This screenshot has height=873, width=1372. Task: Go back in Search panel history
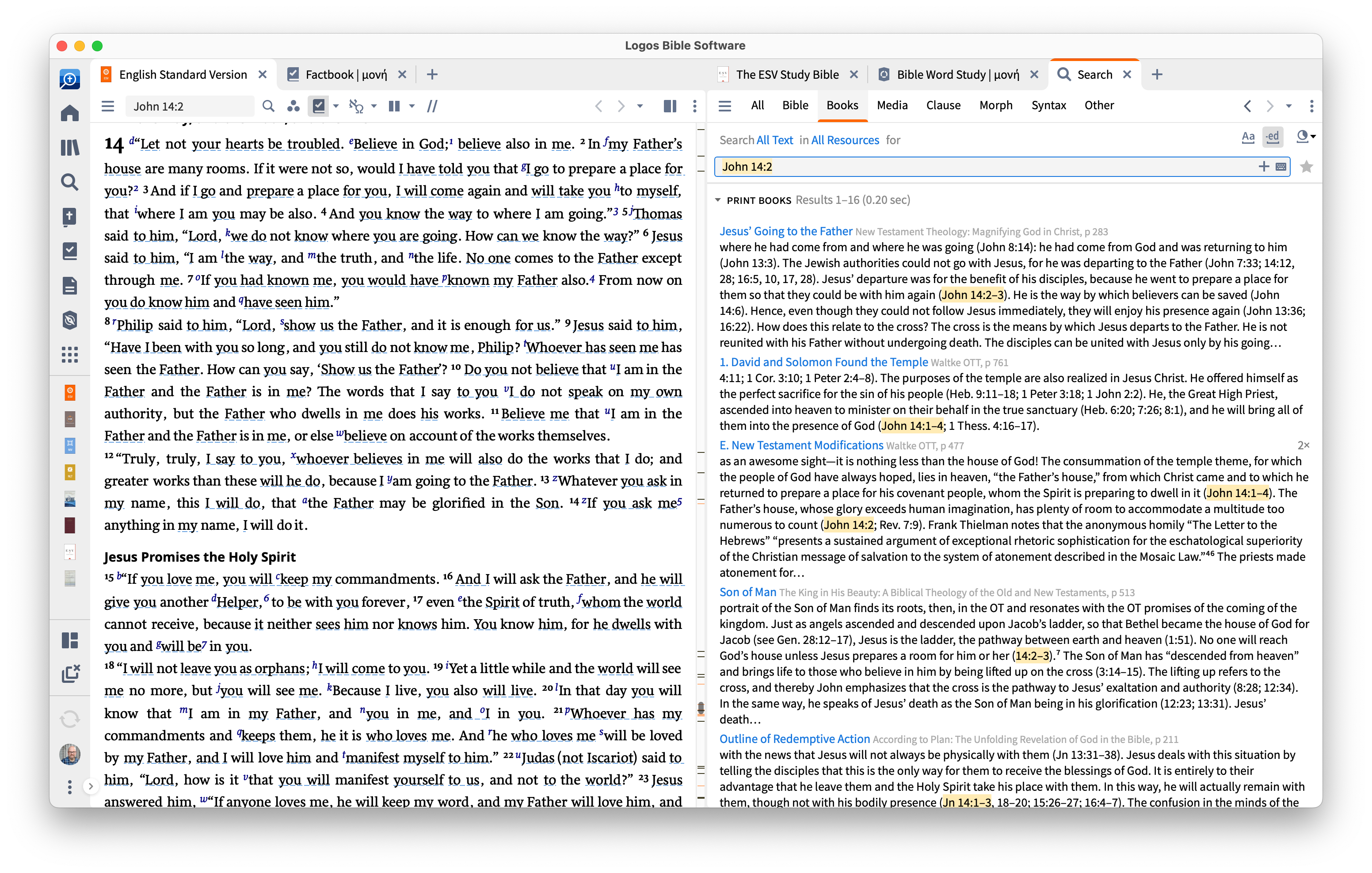point(1247,106)
